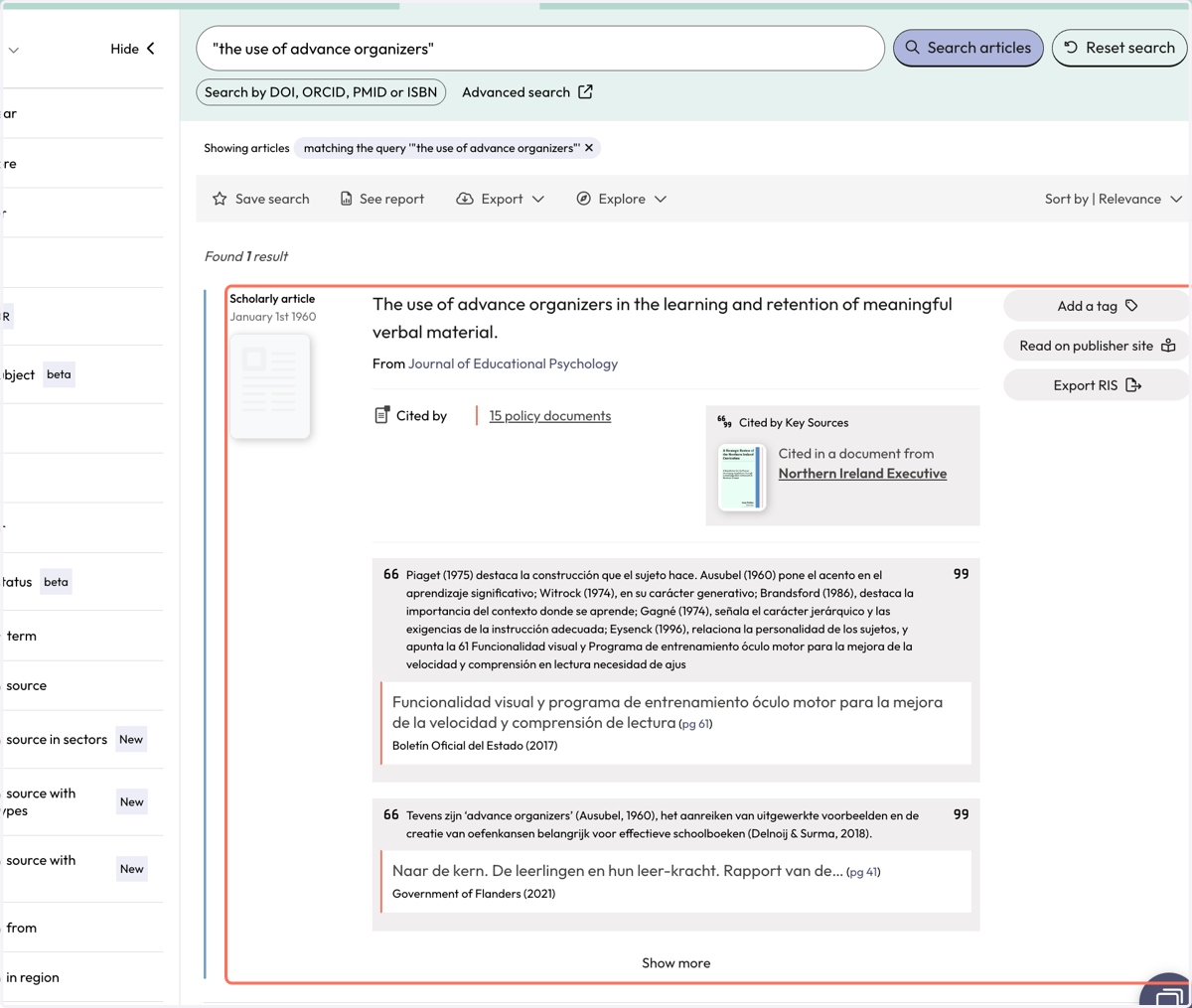
Task: Expand the 'in region' sidebar filter
Action: pos(81,977)
